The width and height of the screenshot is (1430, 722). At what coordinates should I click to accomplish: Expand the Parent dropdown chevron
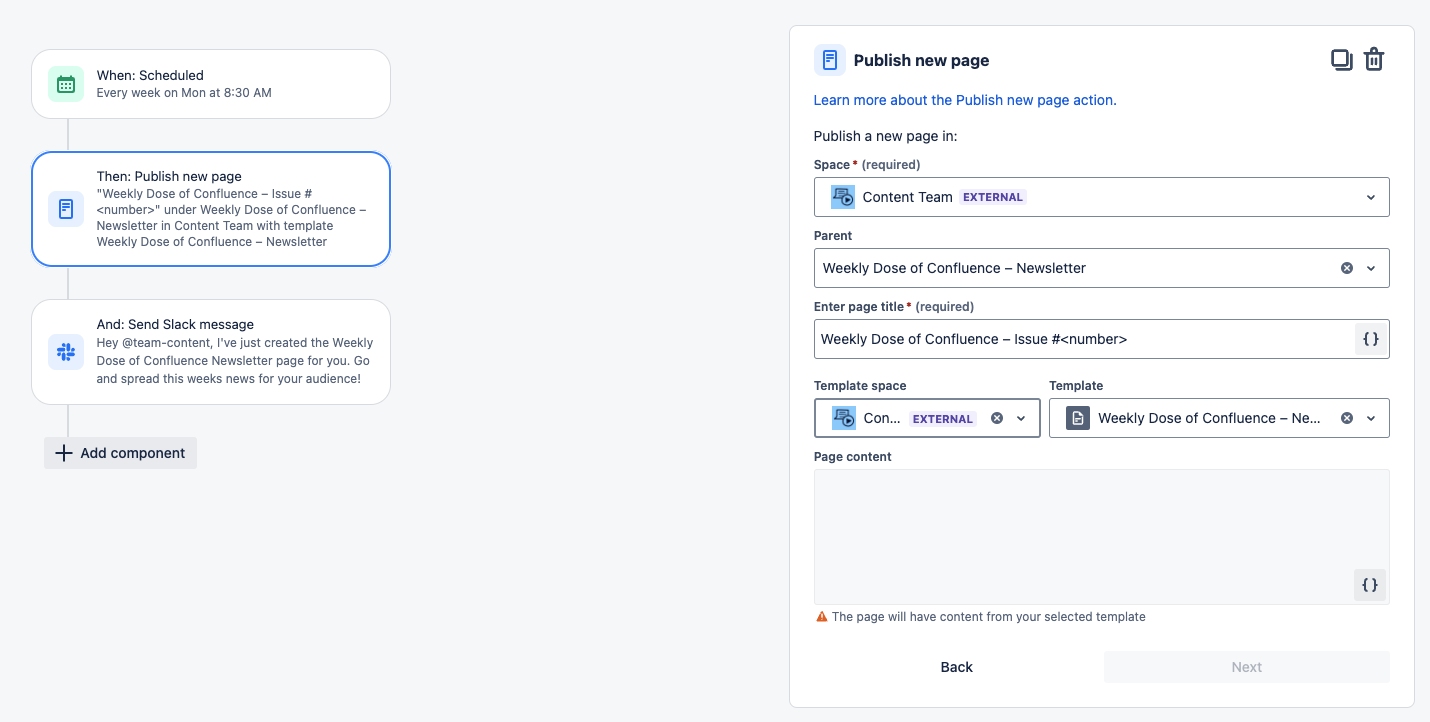(1371, 268)
